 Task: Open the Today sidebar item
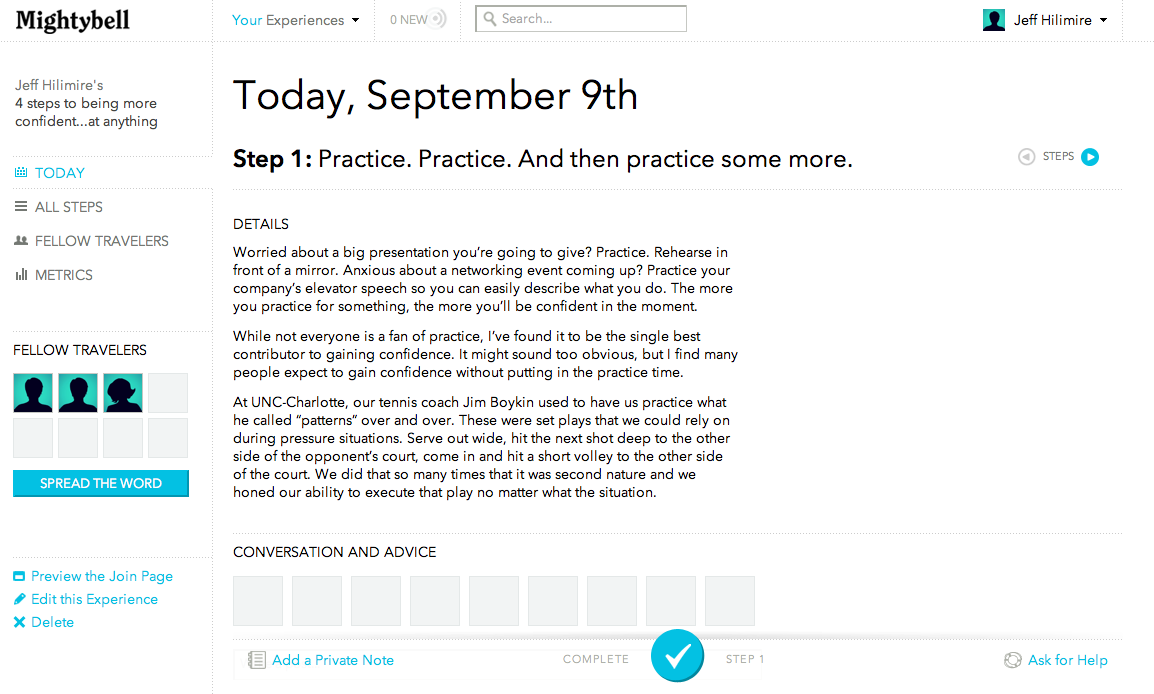(x=60, y=173)
